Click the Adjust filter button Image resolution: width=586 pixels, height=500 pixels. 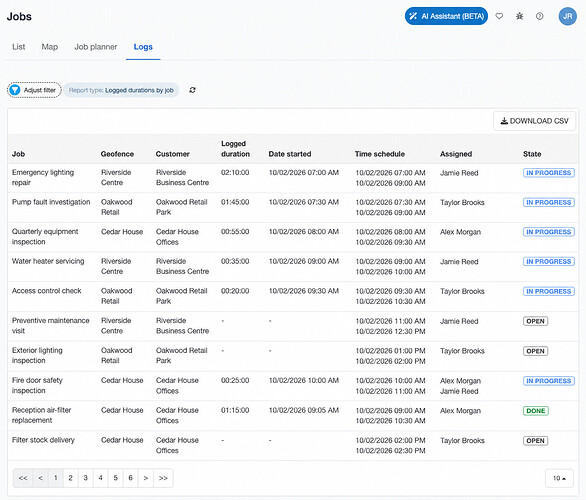pos(34,90)
